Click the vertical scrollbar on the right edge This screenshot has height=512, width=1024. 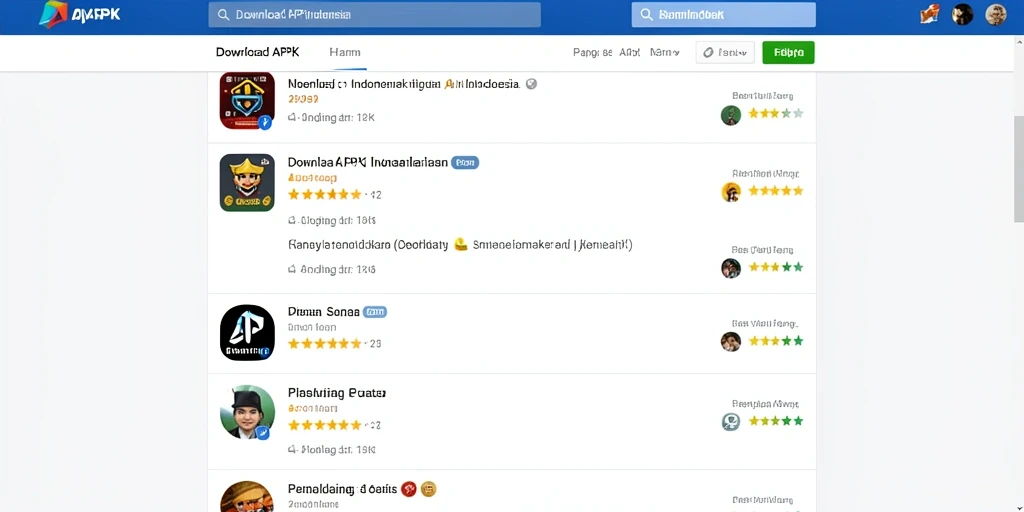(x=1018, y=168)
